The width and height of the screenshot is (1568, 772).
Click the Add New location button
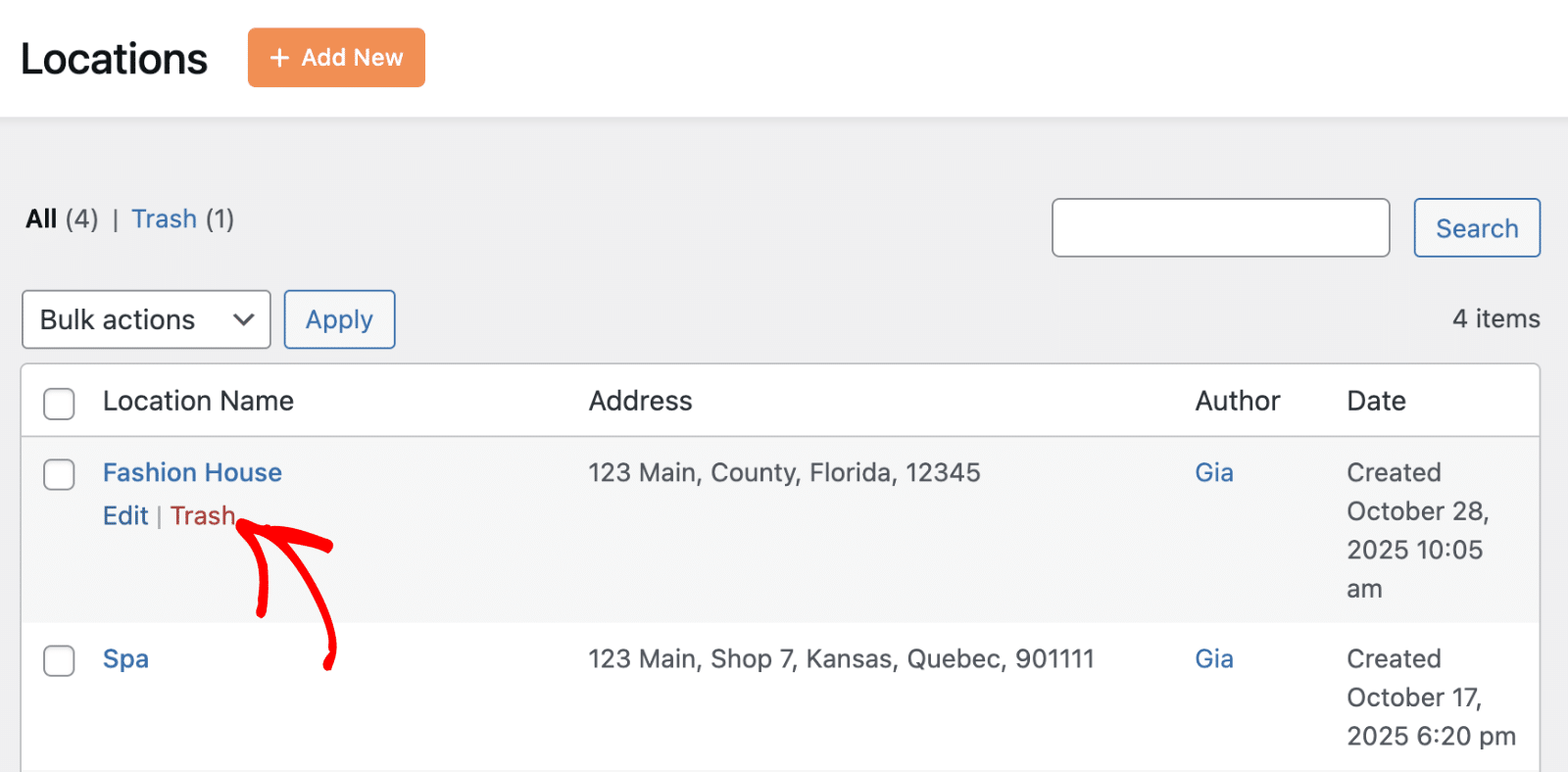[x=336, y=58]
